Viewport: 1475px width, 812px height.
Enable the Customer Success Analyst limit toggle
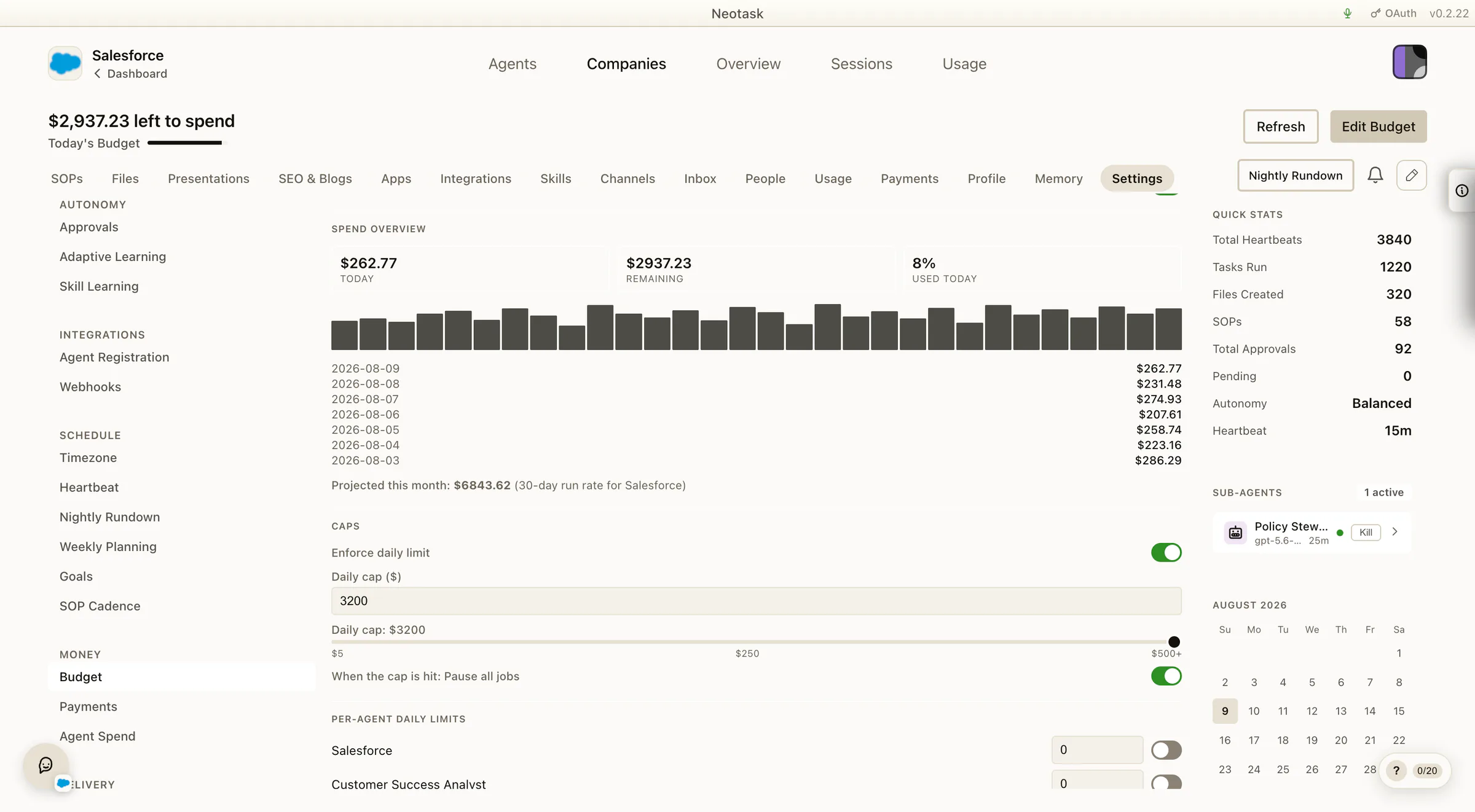[x=1166, y=783]
